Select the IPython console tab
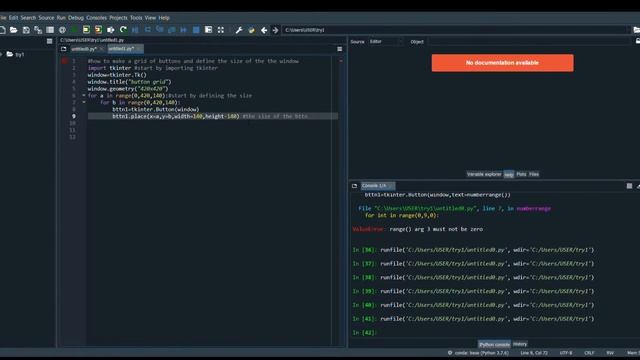 tap(494, 344)
